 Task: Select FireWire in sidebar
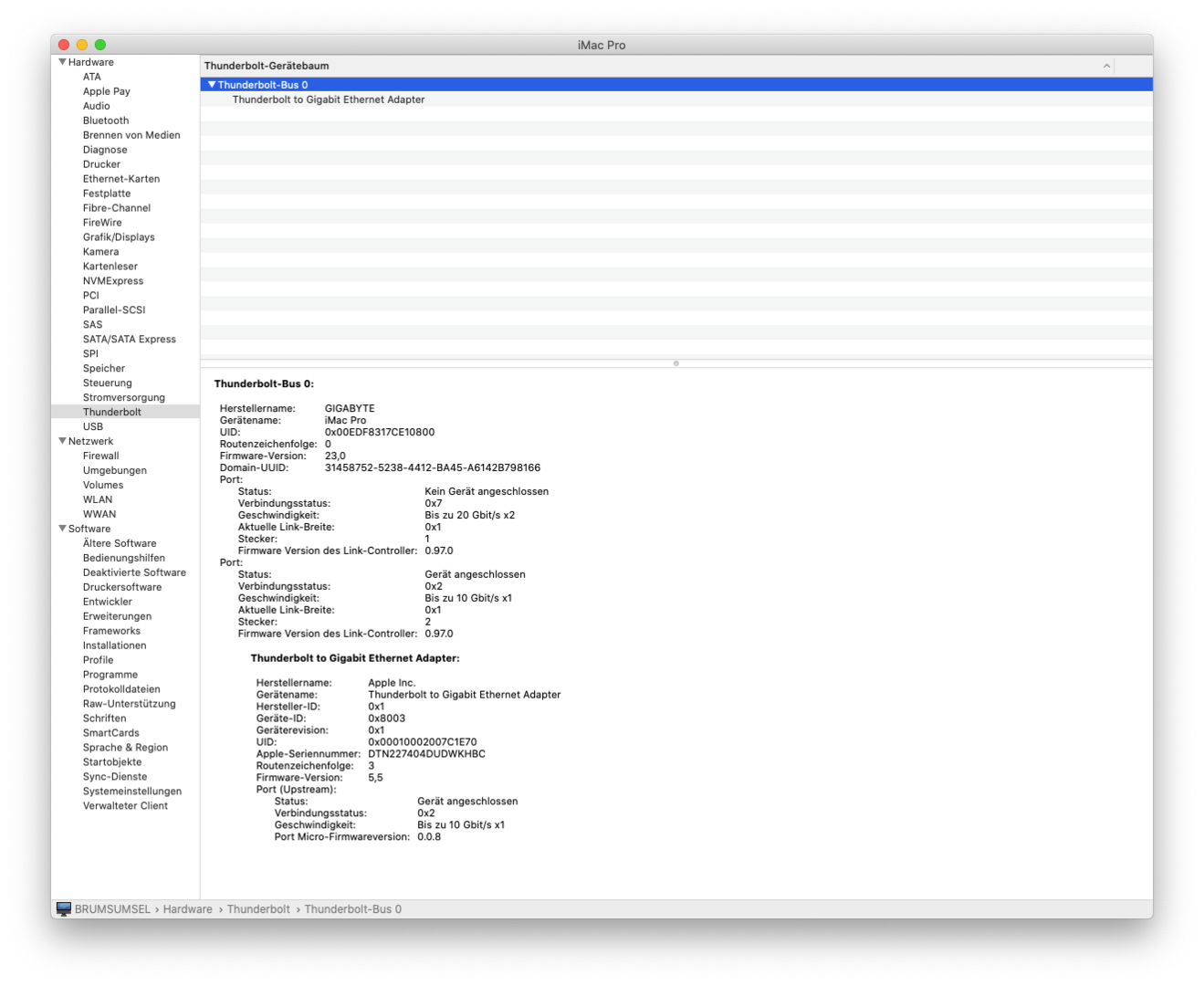pyautogui.click(x=102, y=223)
